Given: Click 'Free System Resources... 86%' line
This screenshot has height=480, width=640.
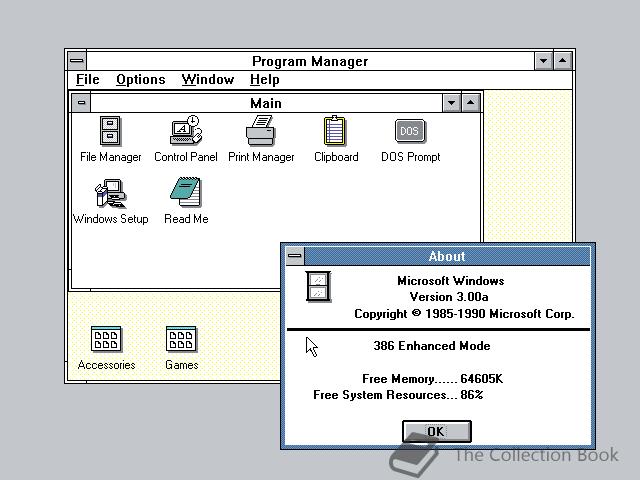Looking at the screenshot, I should pyautogui.click(x=398, y=395).
